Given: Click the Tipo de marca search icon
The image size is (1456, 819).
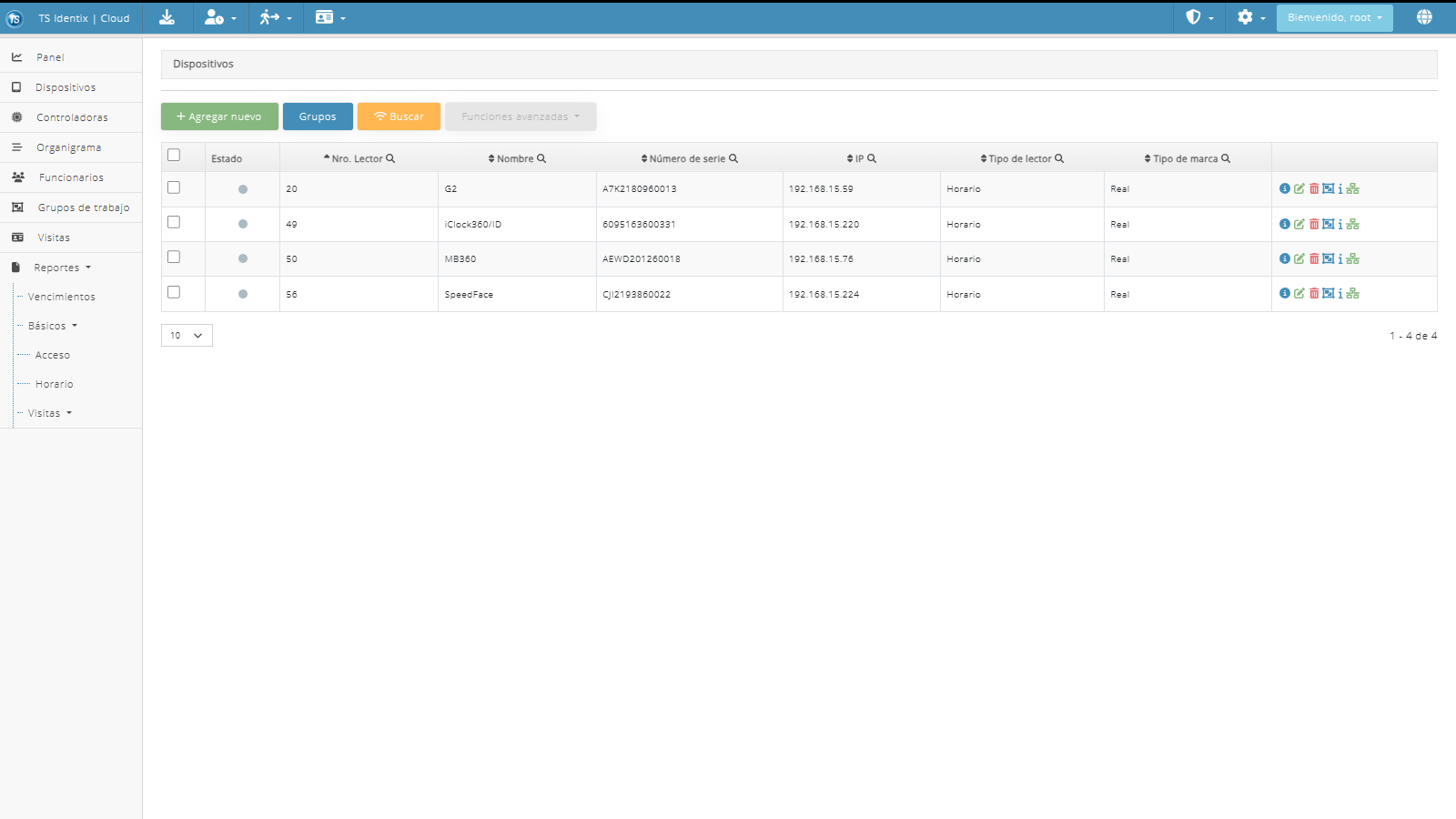Looking at the screenshot, I should pyautogui.click(x=1226, y=158).
